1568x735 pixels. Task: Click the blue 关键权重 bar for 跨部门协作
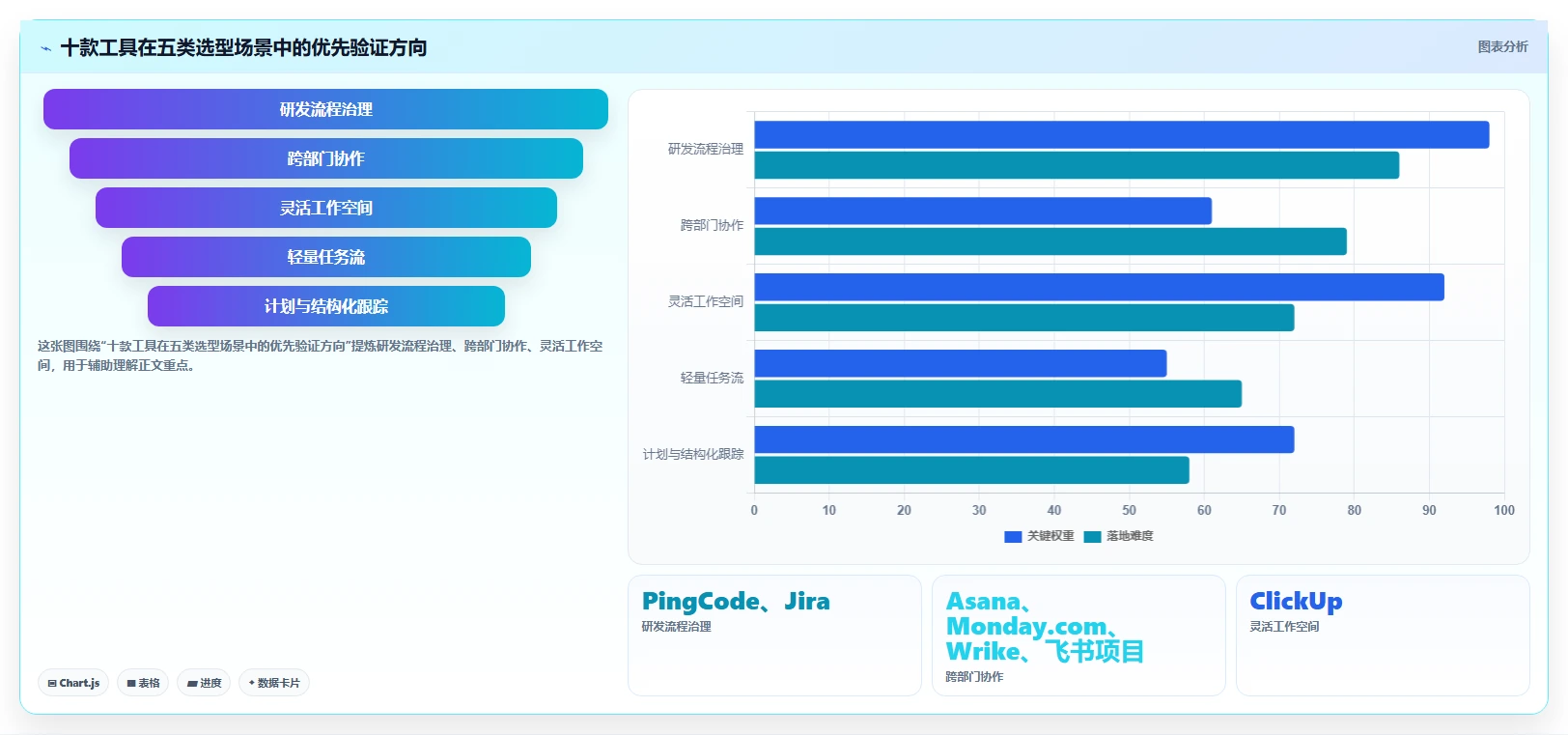[x=983, y=211]
